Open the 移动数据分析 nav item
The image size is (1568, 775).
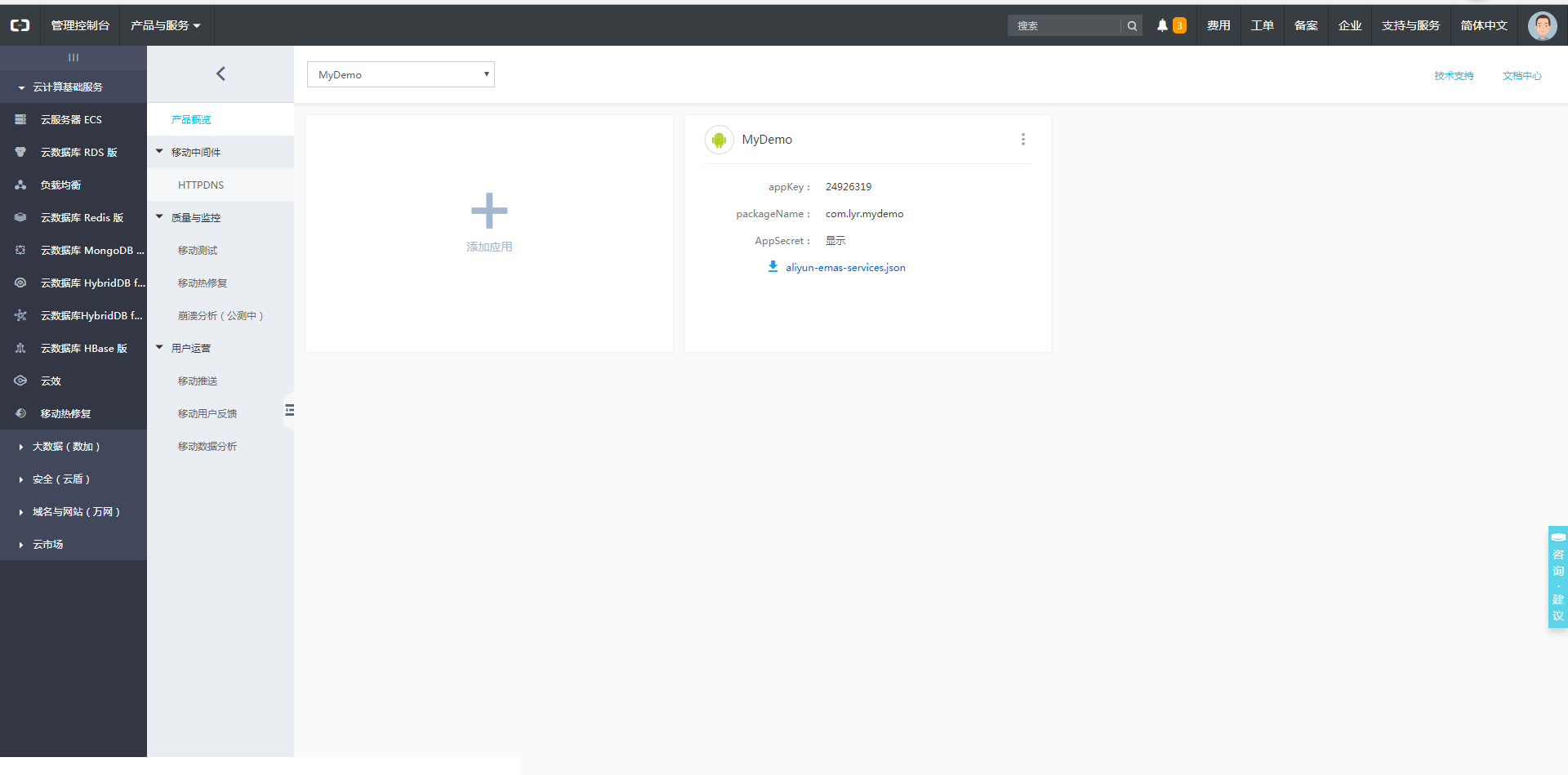[x=220, y=446]
